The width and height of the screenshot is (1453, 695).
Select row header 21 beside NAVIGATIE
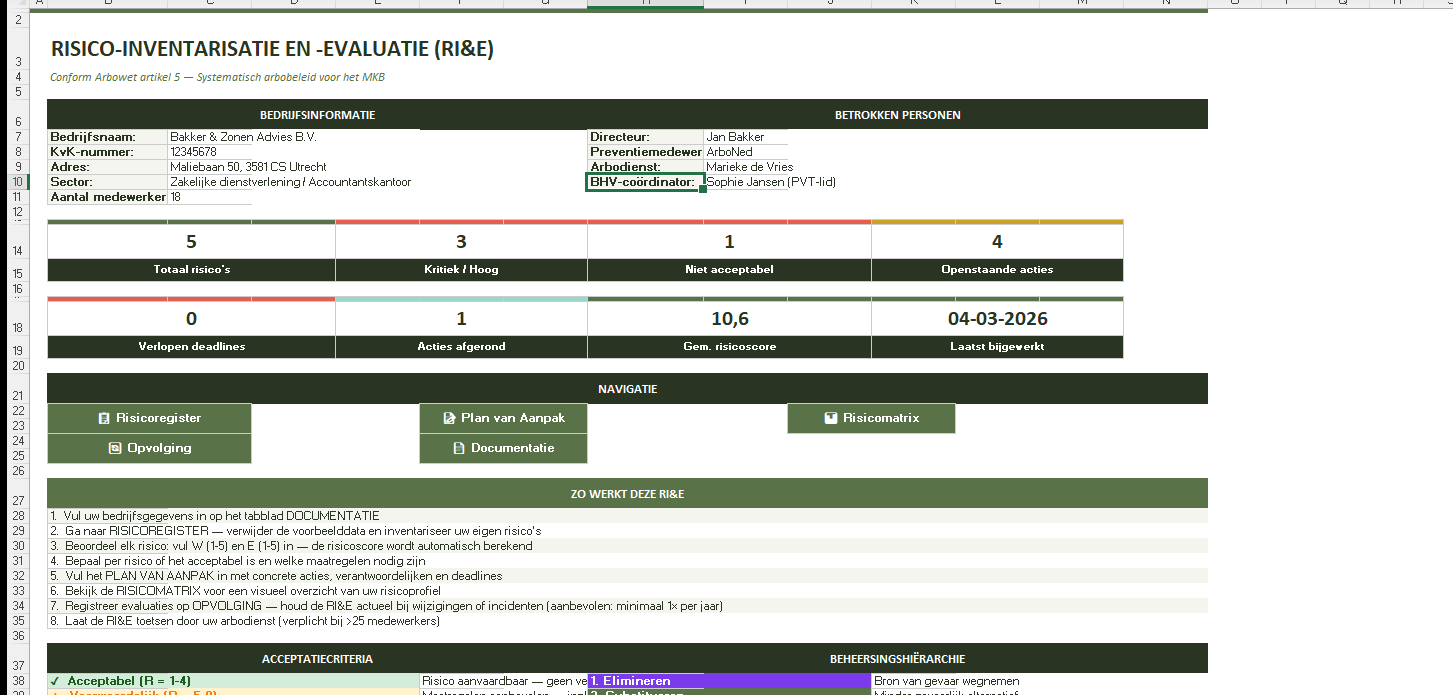pyautogui.click(x=18, y=396)
